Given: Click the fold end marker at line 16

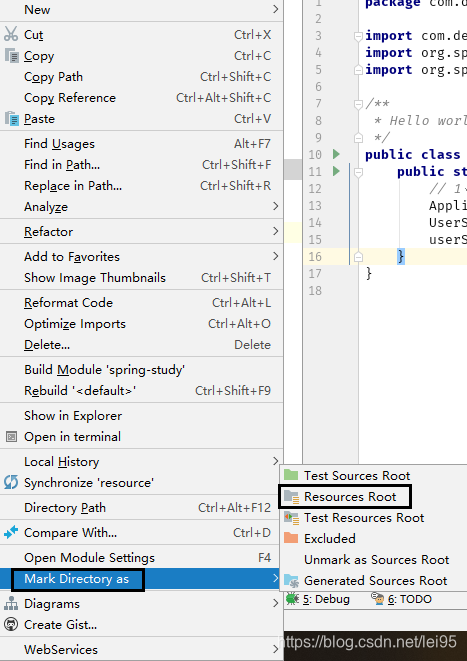Looking at the screenshot, I should tap(358, 256).
